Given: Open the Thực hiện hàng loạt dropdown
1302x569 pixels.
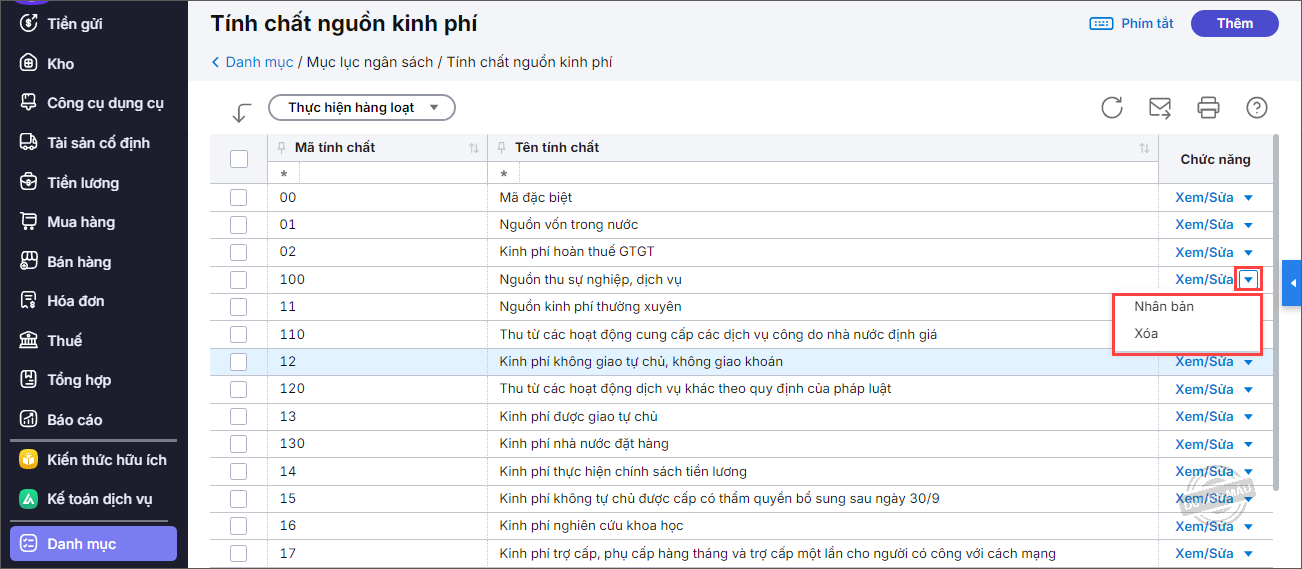Looking at the screenshot, I should point(362,108).
